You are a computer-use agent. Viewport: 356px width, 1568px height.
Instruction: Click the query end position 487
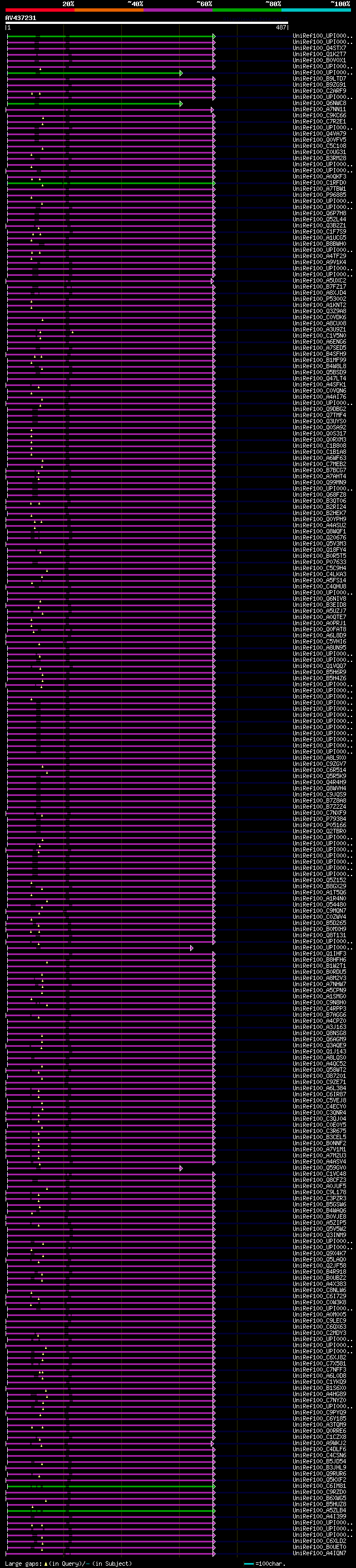click(x=280, y=27)
